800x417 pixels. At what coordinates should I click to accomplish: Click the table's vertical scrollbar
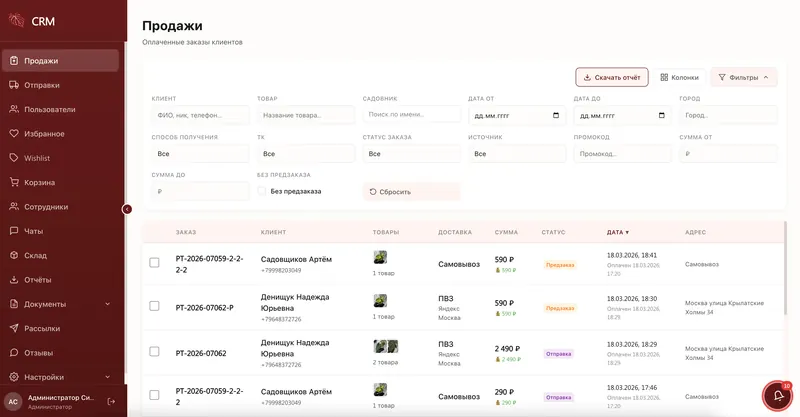click(785, 267)
